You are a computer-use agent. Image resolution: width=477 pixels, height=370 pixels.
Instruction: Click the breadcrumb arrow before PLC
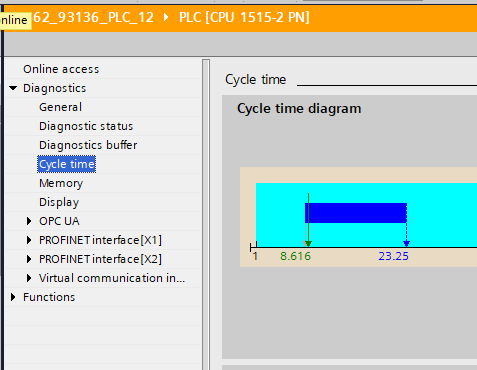[x=166, y=17]
